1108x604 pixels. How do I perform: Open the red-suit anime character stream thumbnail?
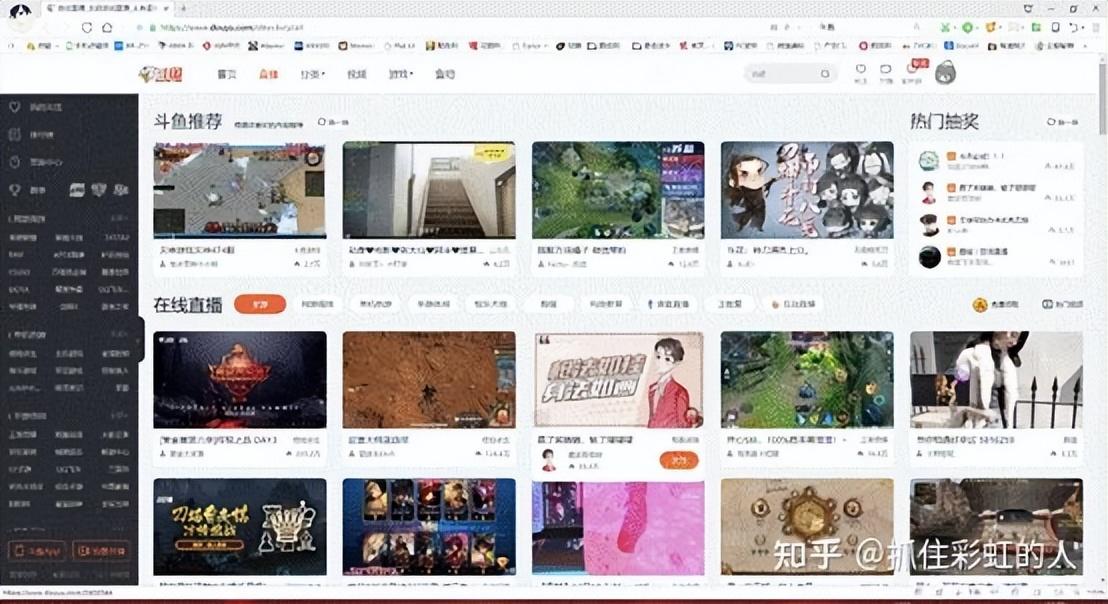[618, 380]
